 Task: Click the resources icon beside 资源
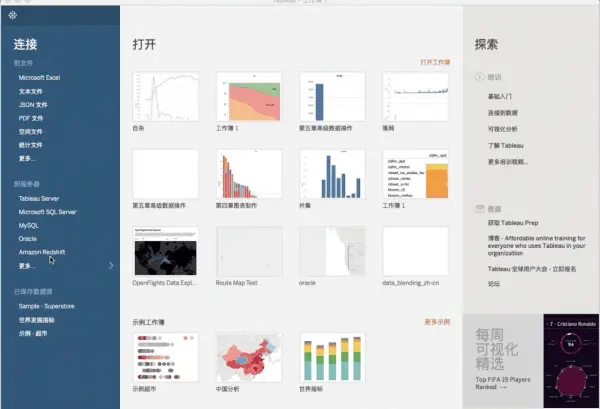point(480,209)
